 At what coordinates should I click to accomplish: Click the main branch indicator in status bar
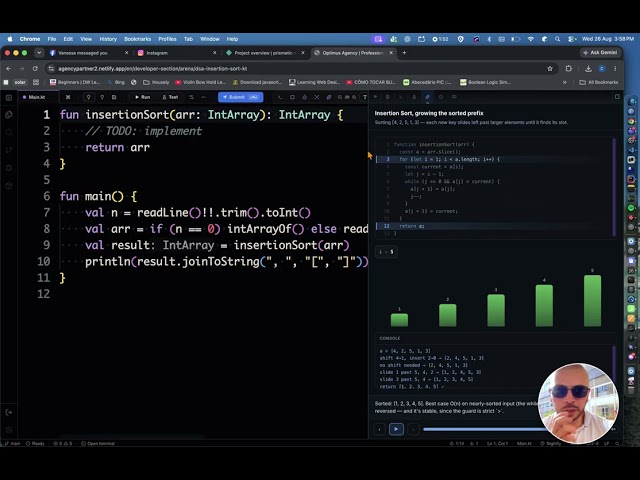click(12, 443)
